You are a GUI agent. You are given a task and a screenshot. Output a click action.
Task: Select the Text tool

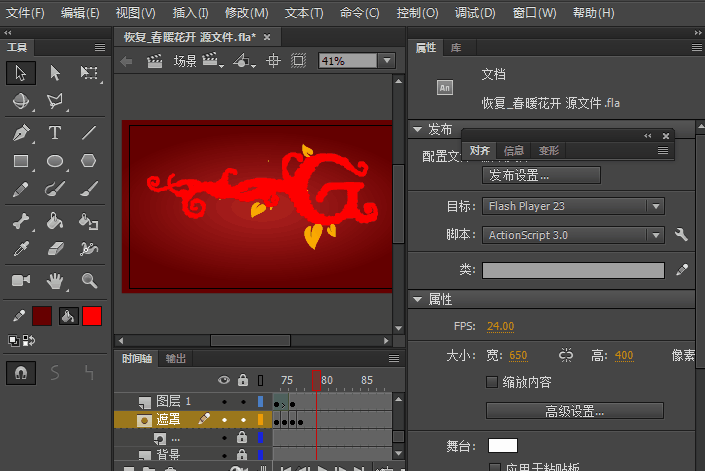tap(55, 133)
